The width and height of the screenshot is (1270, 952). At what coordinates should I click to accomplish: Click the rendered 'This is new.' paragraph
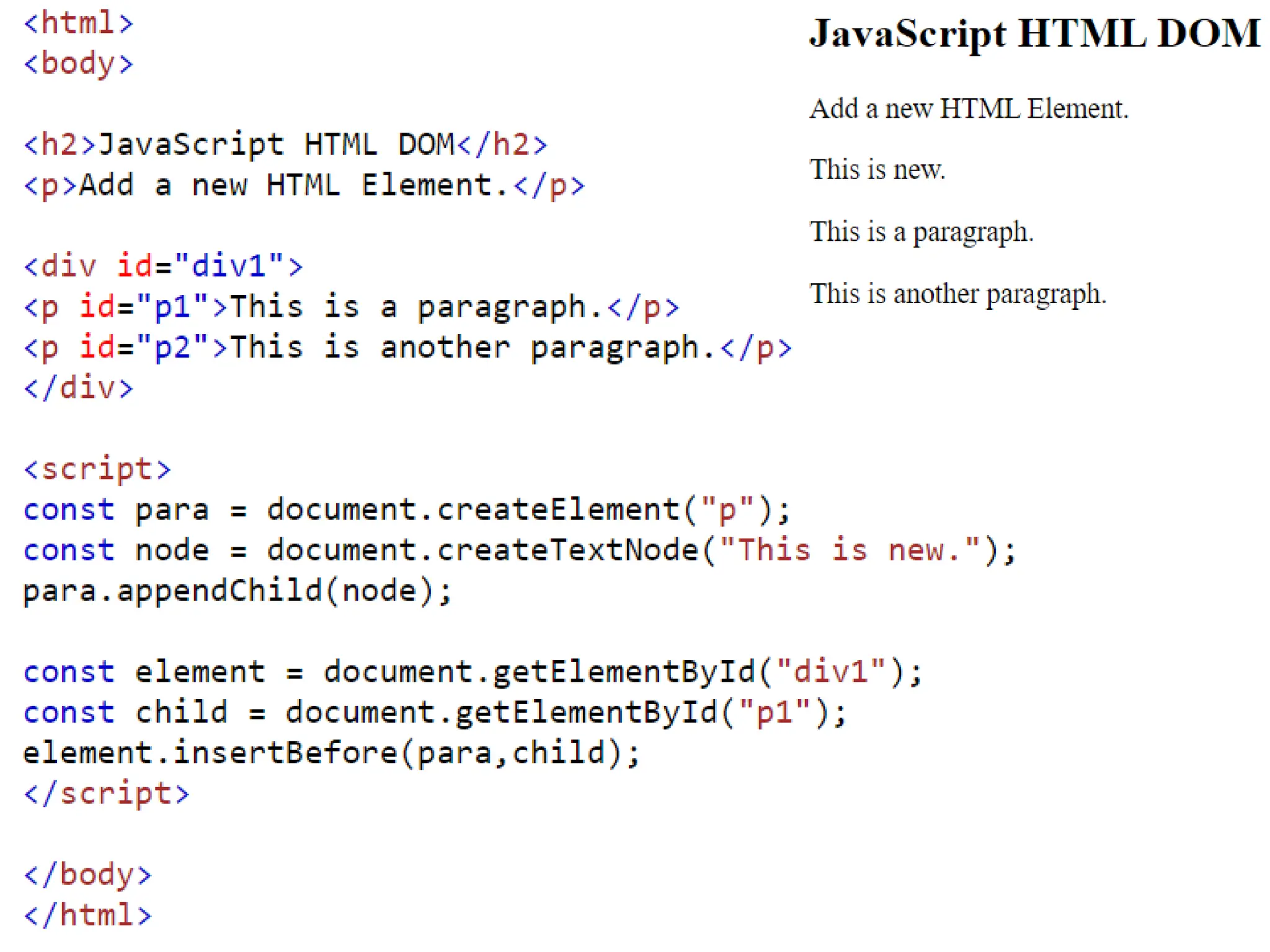click(877, 170)
